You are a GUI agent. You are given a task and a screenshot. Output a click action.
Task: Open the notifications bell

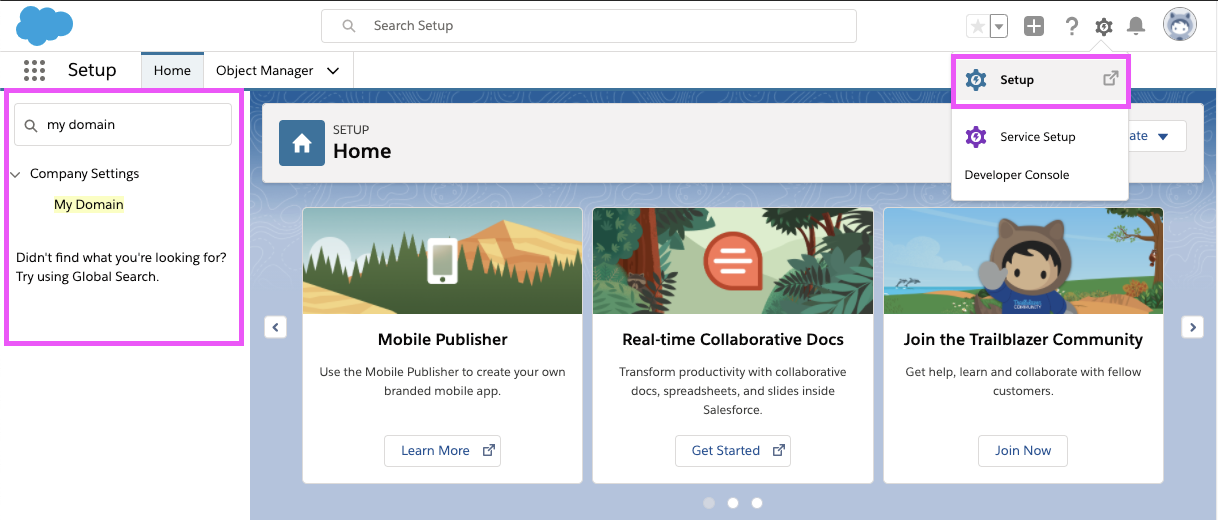point(1136,26)
